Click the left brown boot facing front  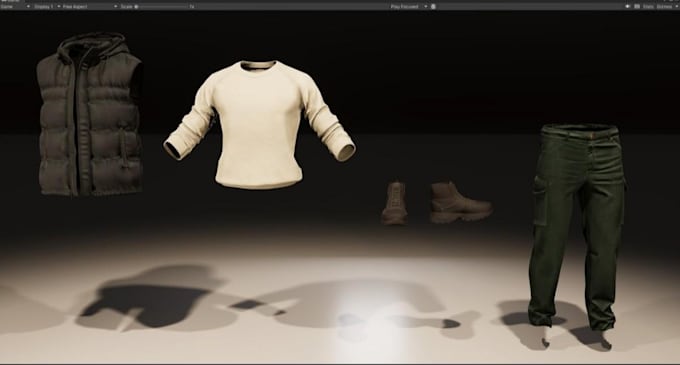click(395, 203)
